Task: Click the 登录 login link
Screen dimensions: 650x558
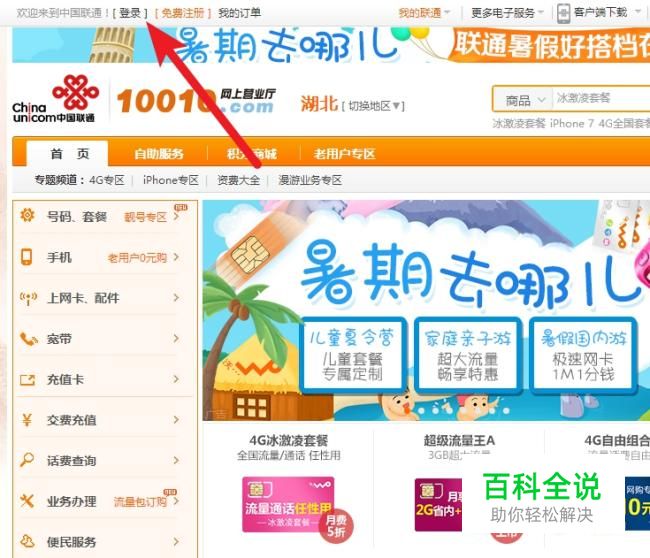Action: click(x=130, y=13)
